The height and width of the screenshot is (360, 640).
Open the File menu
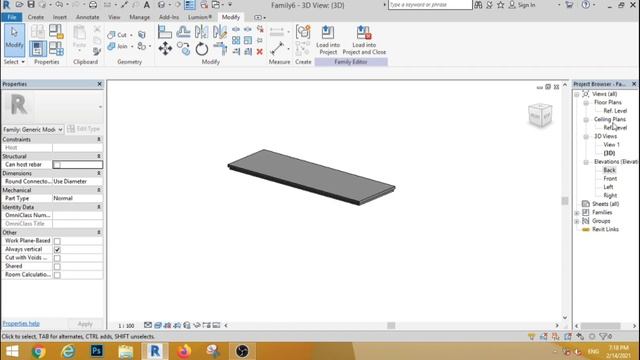click(x=12, y=17)
